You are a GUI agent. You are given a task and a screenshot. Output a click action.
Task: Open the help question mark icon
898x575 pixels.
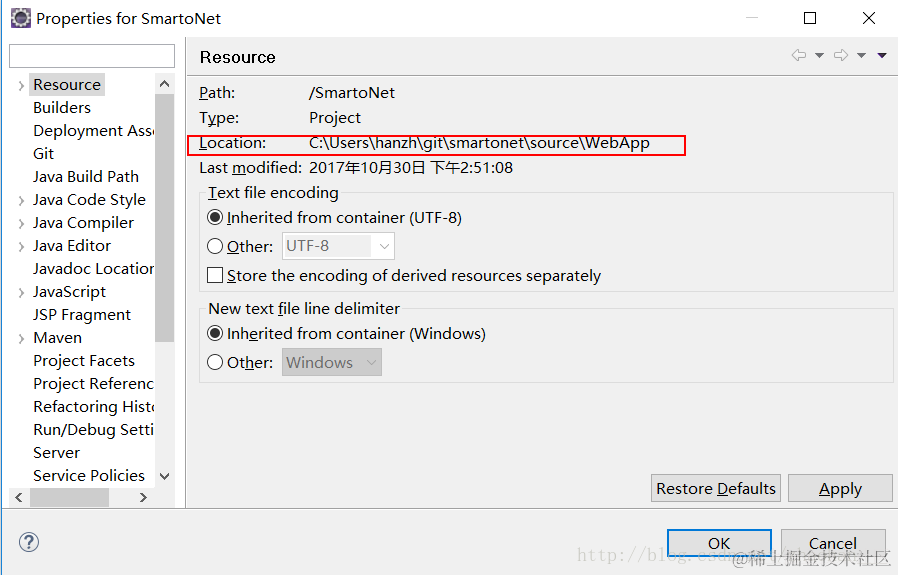29,542
